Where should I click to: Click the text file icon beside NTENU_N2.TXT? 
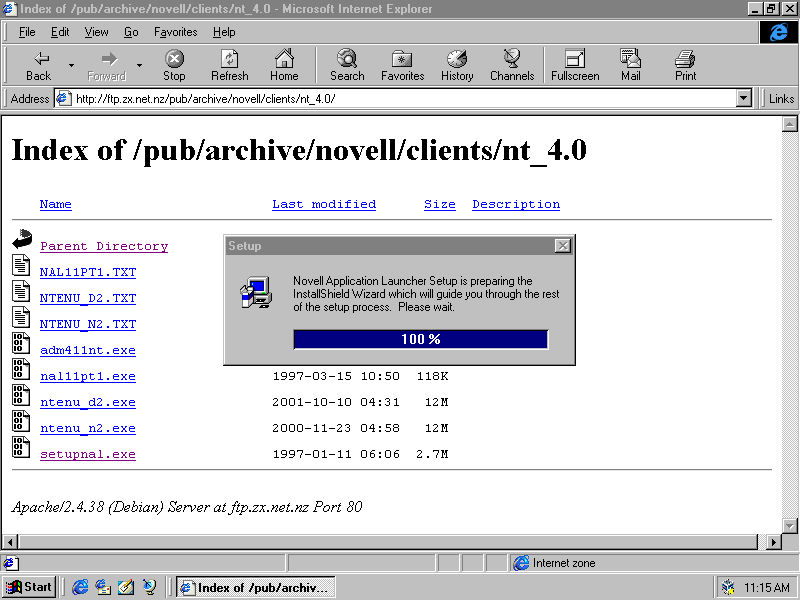click(21, 318)
